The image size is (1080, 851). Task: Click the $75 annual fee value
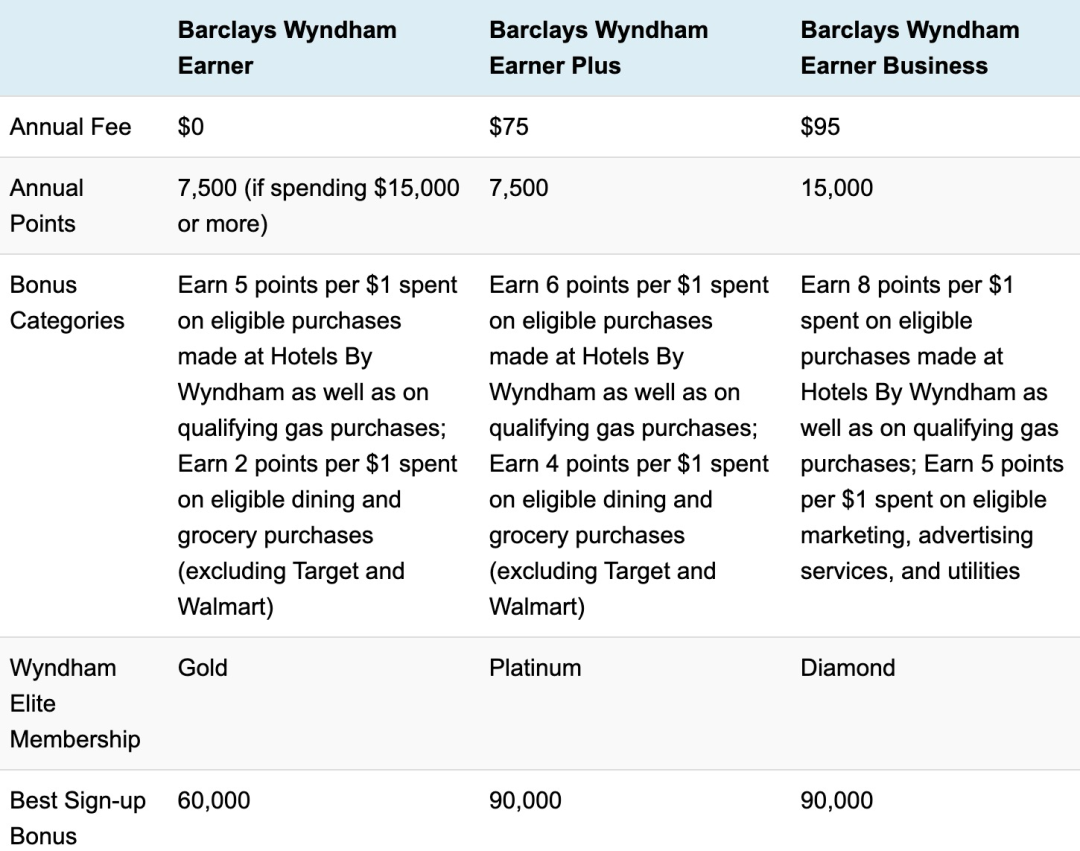coord(508,127)
